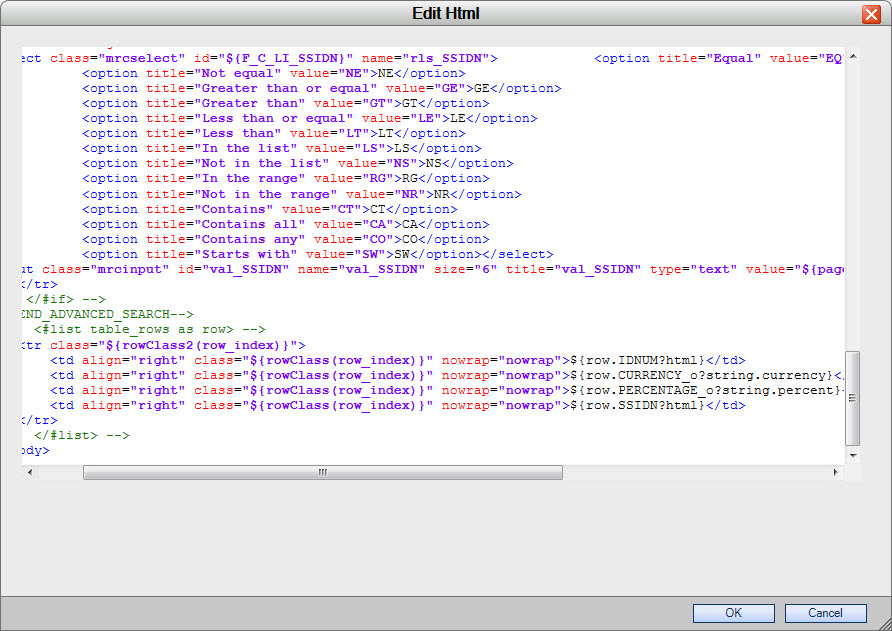Place cursor in the Equal option line

pyautogui.click(x=700, y=57)
